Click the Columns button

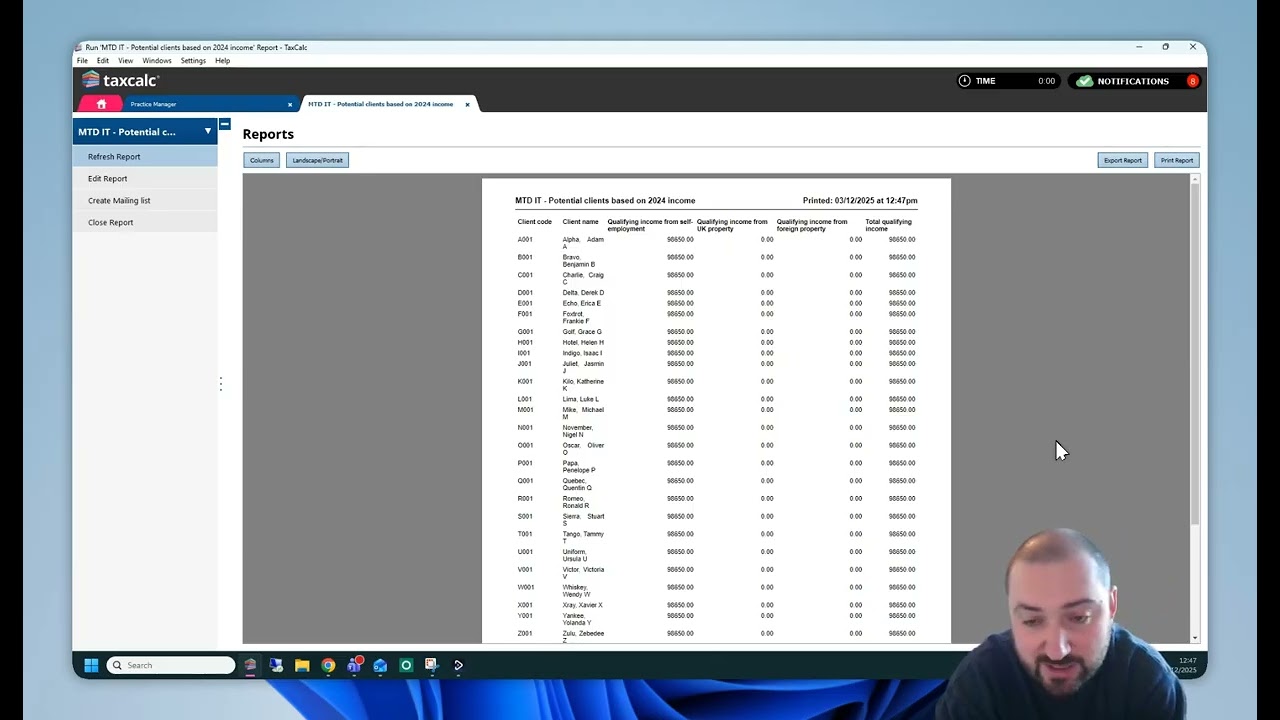(x=262, y=160)
